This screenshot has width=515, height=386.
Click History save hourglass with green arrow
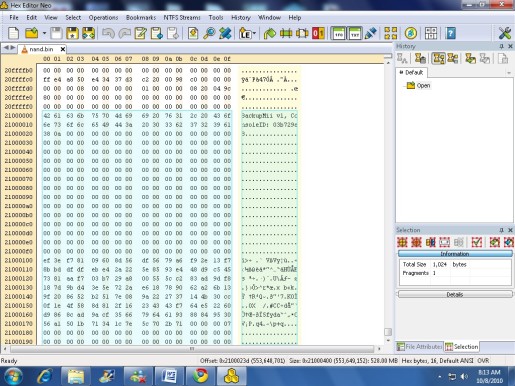(x=470, y=59)
